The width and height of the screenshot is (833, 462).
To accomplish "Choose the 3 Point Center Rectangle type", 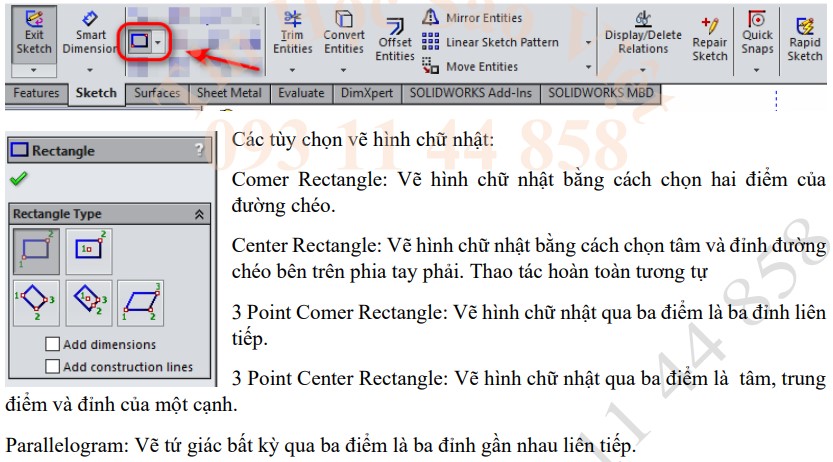I will (x=89, y=303).
